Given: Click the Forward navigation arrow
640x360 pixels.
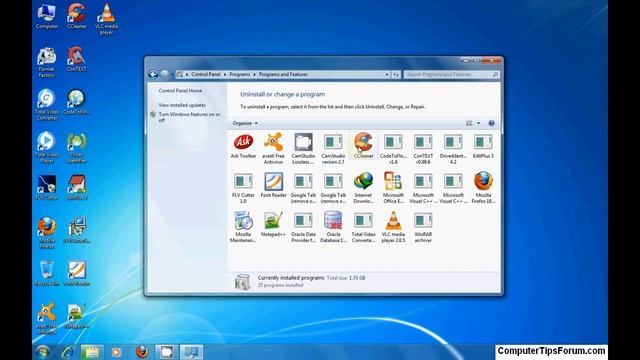Looking at the screenshot, I should 164,74.
